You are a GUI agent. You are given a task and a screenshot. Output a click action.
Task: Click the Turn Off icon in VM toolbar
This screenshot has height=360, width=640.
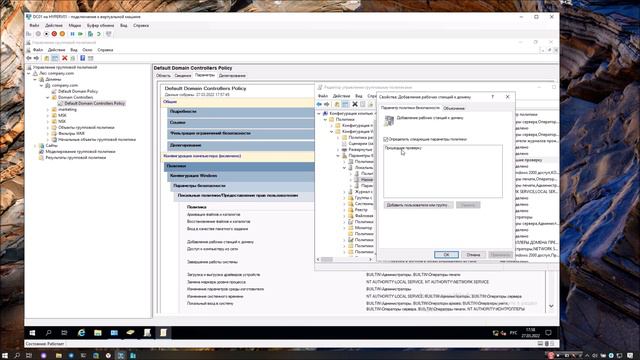46,34
